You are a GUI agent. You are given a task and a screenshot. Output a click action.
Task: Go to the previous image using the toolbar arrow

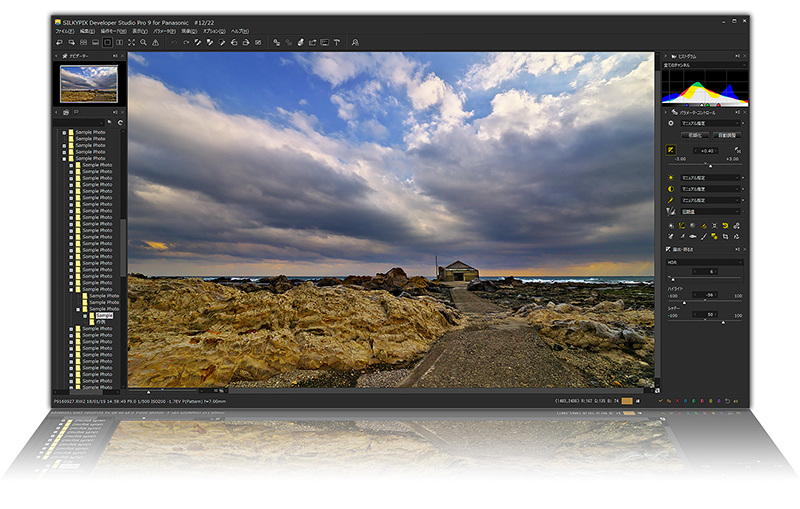click(59, 43)
